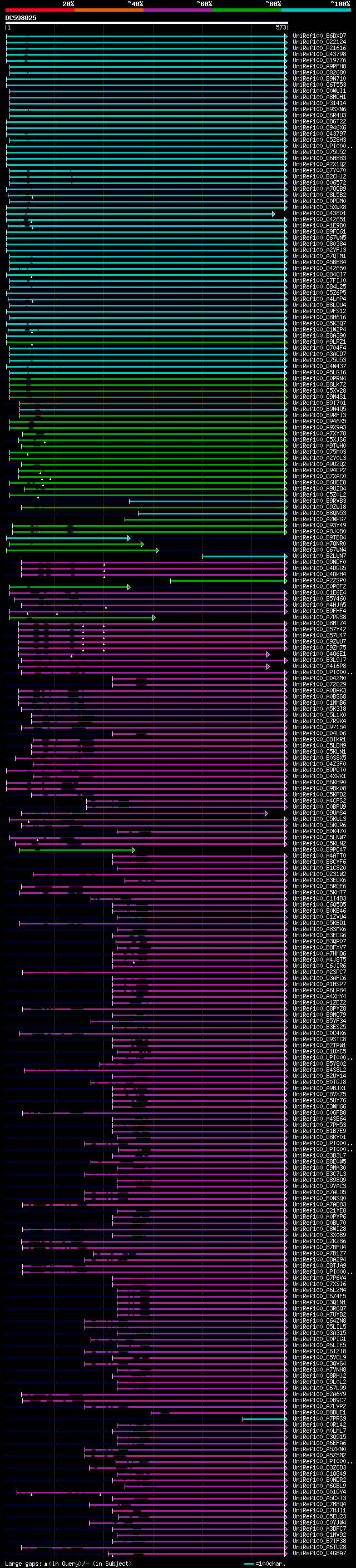
Task: Click hit UniRef100_B5Y460
Action: 319,599
